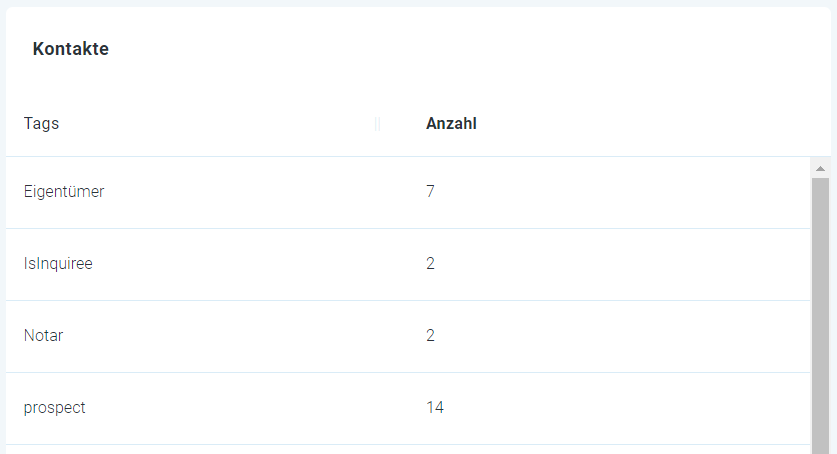Click the count 14 for prospect
837x454 pixels.
pos(435,408)
